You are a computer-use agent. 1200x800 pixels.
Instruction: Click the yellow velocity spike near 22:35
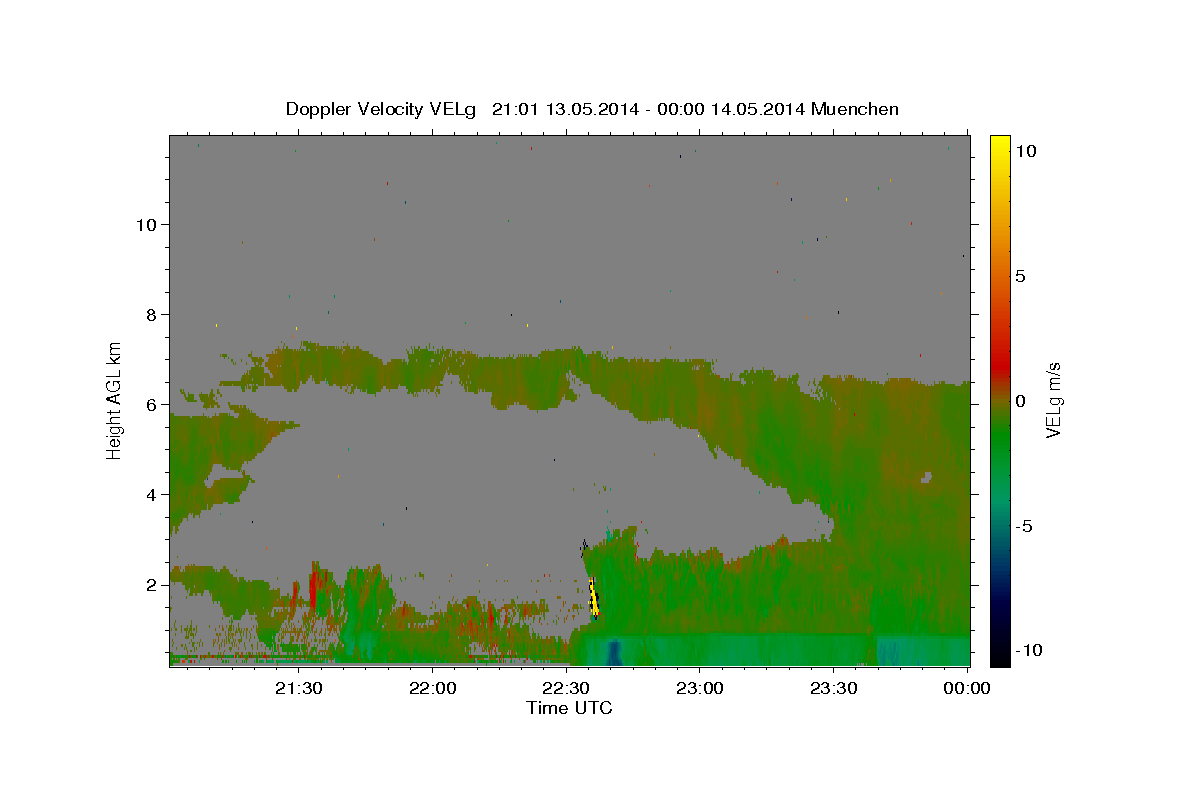click(594, 598)
